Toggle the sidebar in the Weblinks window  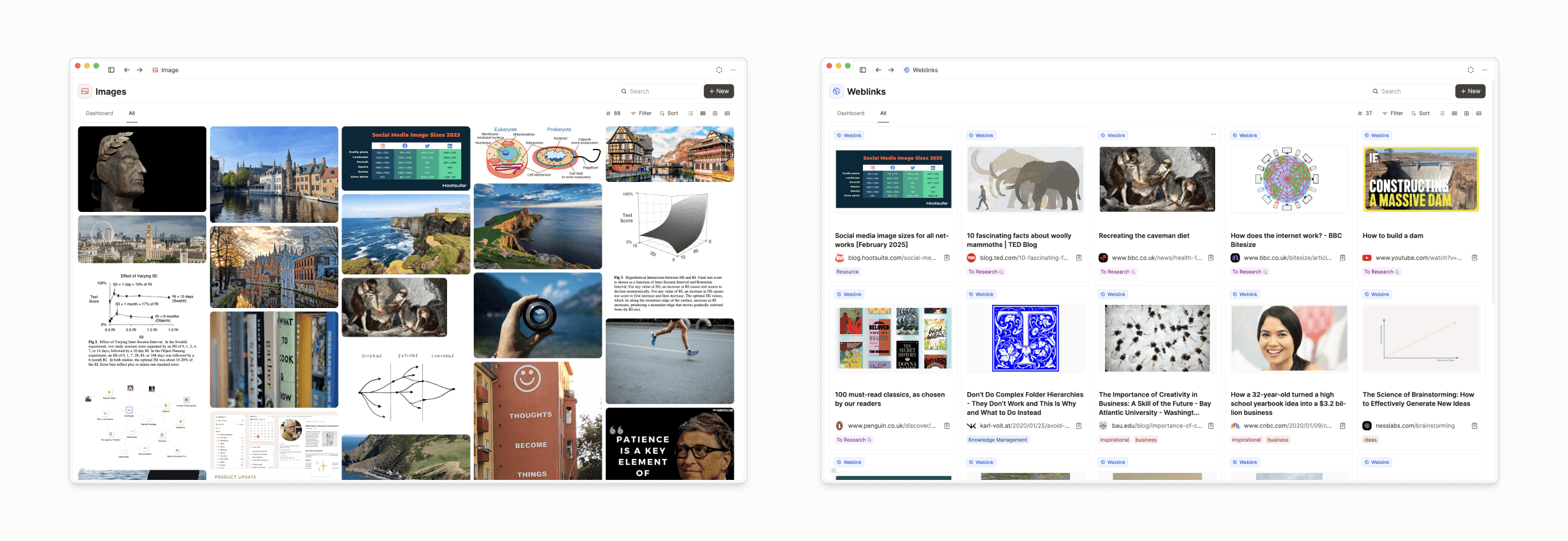(x=862, y=70)
